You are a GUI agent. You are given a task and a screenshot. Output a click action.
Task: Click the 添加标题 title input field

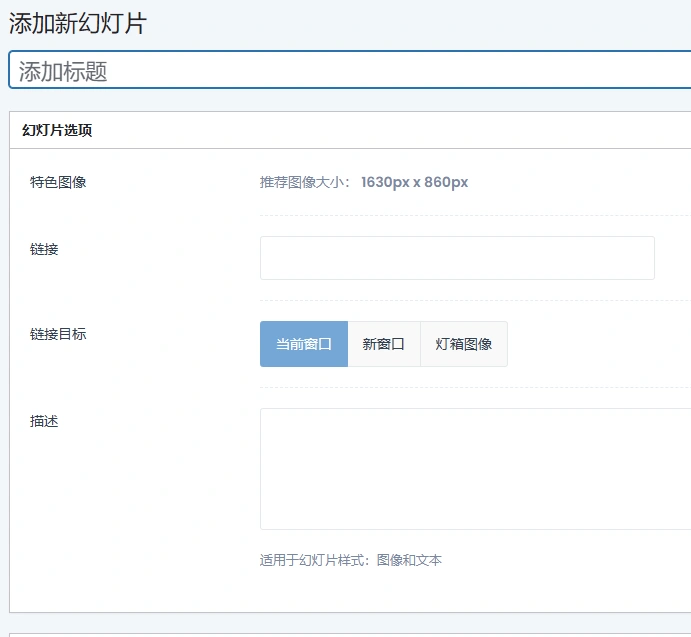[x=350, y=70]
